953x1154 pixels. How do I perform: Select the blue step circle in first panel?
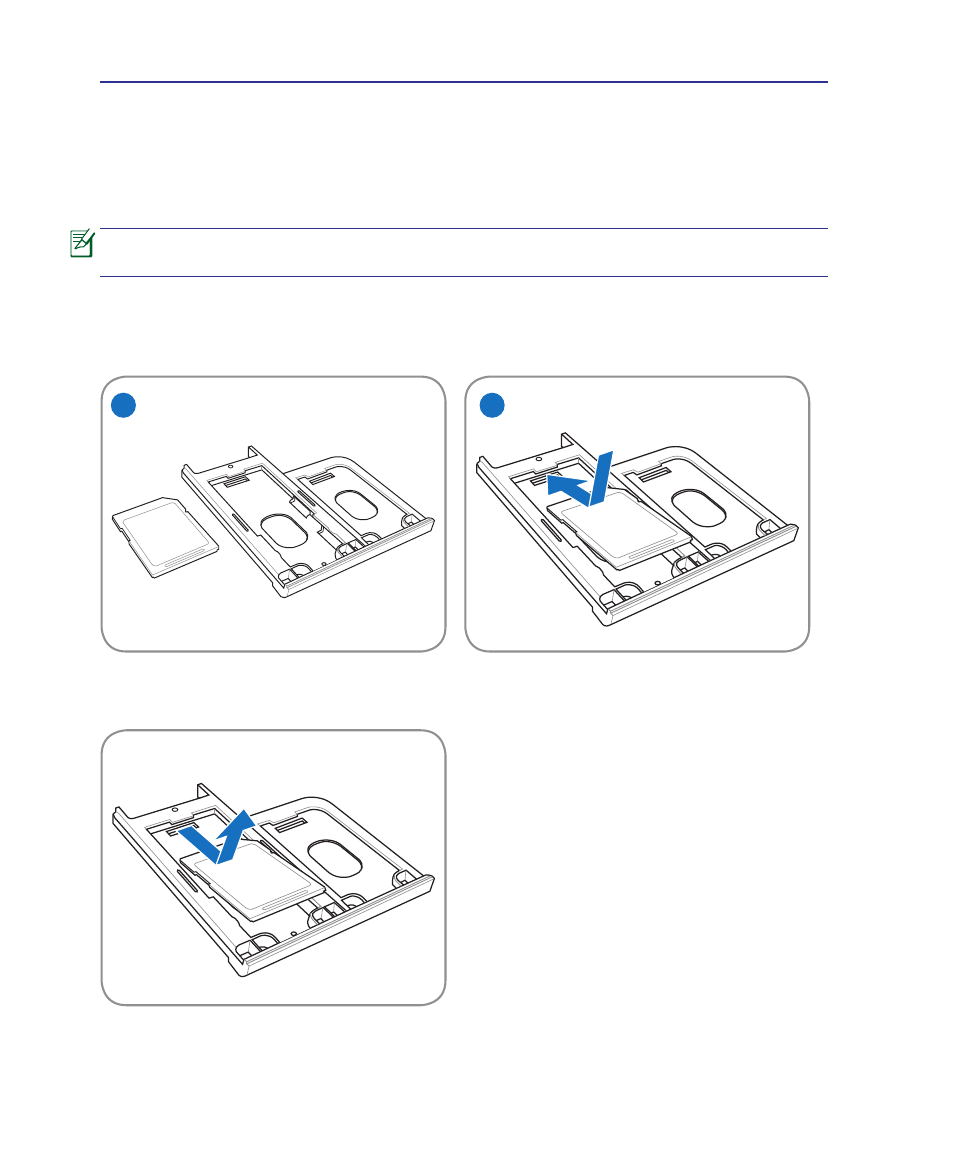point(124,406)
